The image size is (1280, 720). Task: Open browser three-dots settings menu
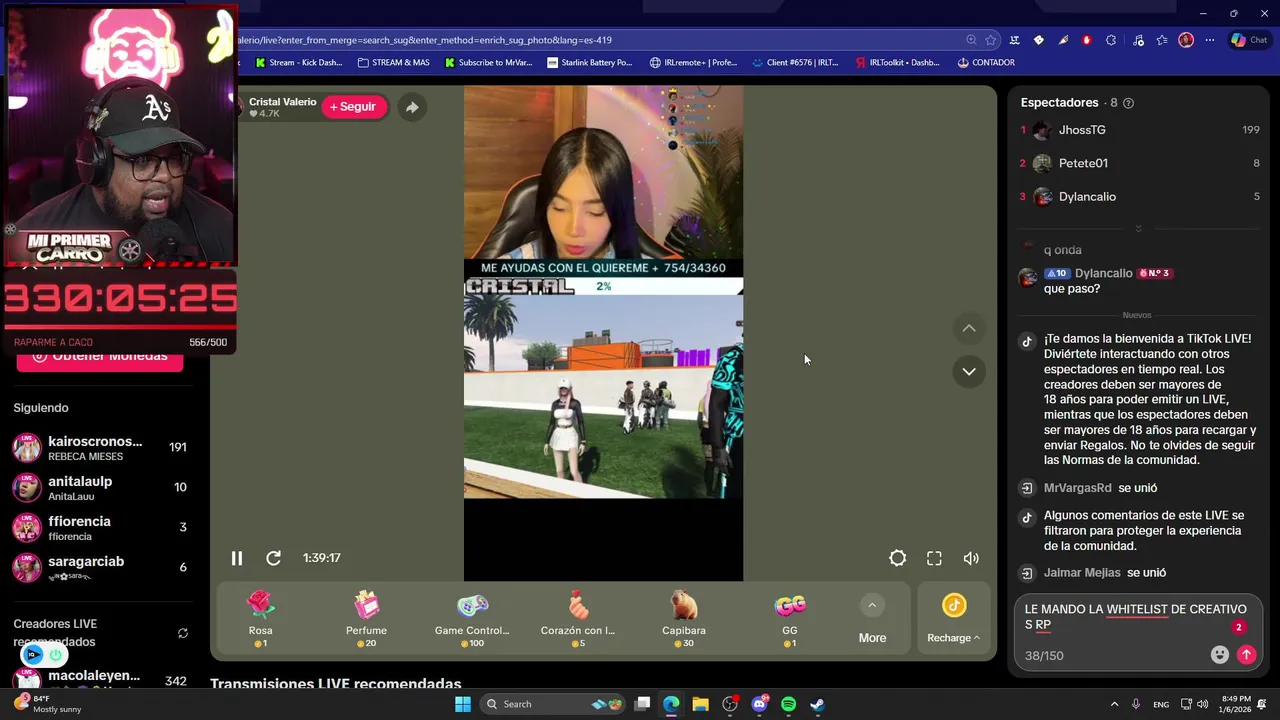pos(1210,40)
